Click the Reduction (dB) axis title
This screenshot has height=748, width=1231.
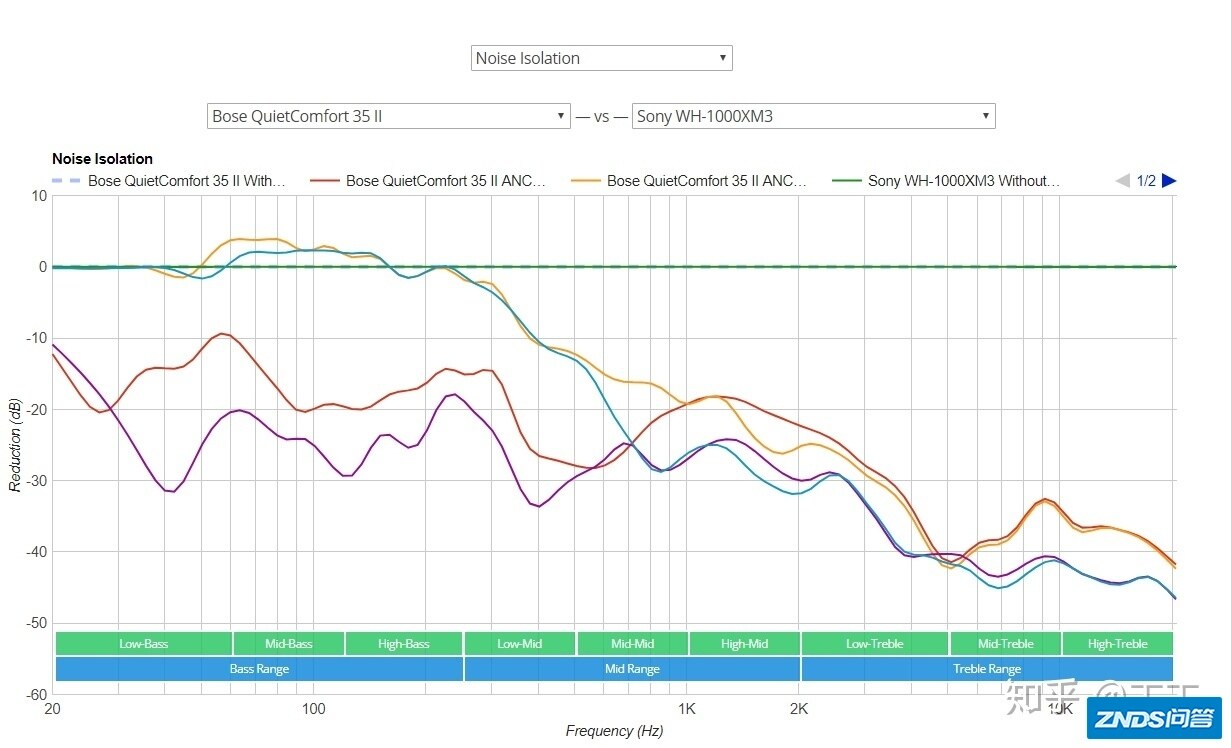click(x=15, y=445)
